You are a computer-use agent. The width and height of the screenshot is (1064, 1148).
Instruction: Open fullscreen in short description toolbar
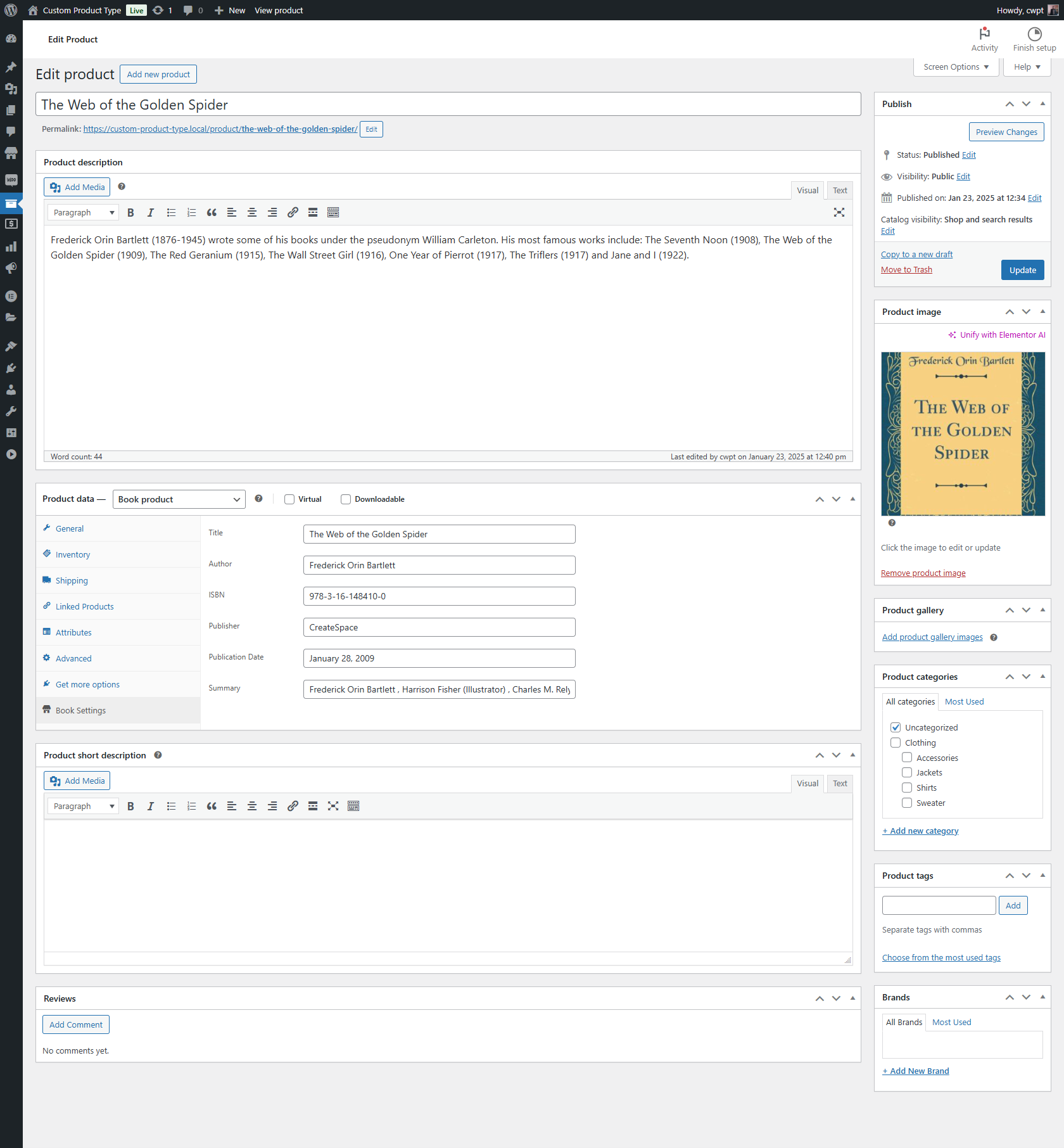tap(333, 807)
